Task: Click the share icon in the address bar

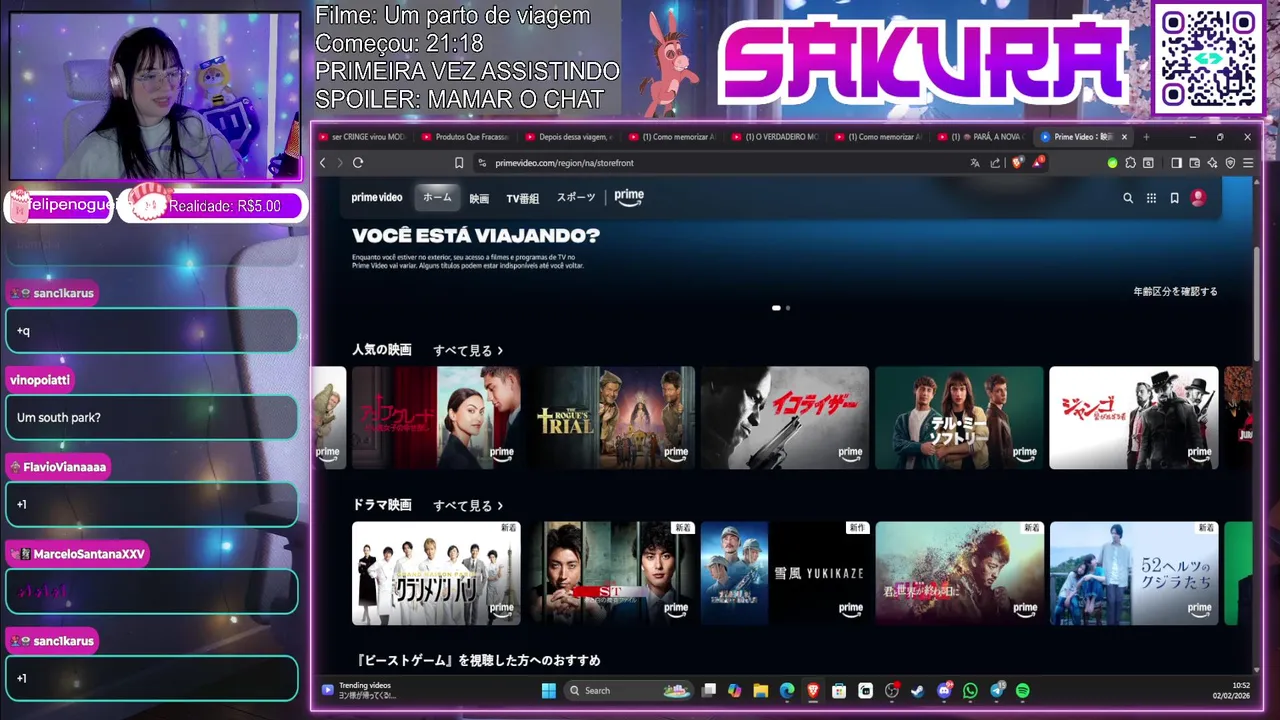Action: click(995, 163)
